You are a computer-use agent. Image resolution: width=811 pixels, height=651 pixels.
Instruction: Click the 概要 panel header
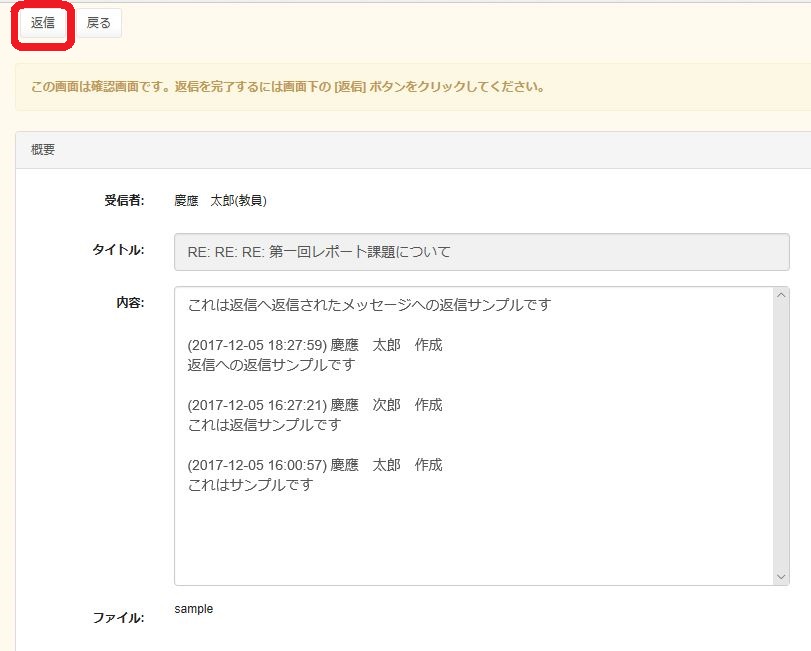click(x=43, y=150)
